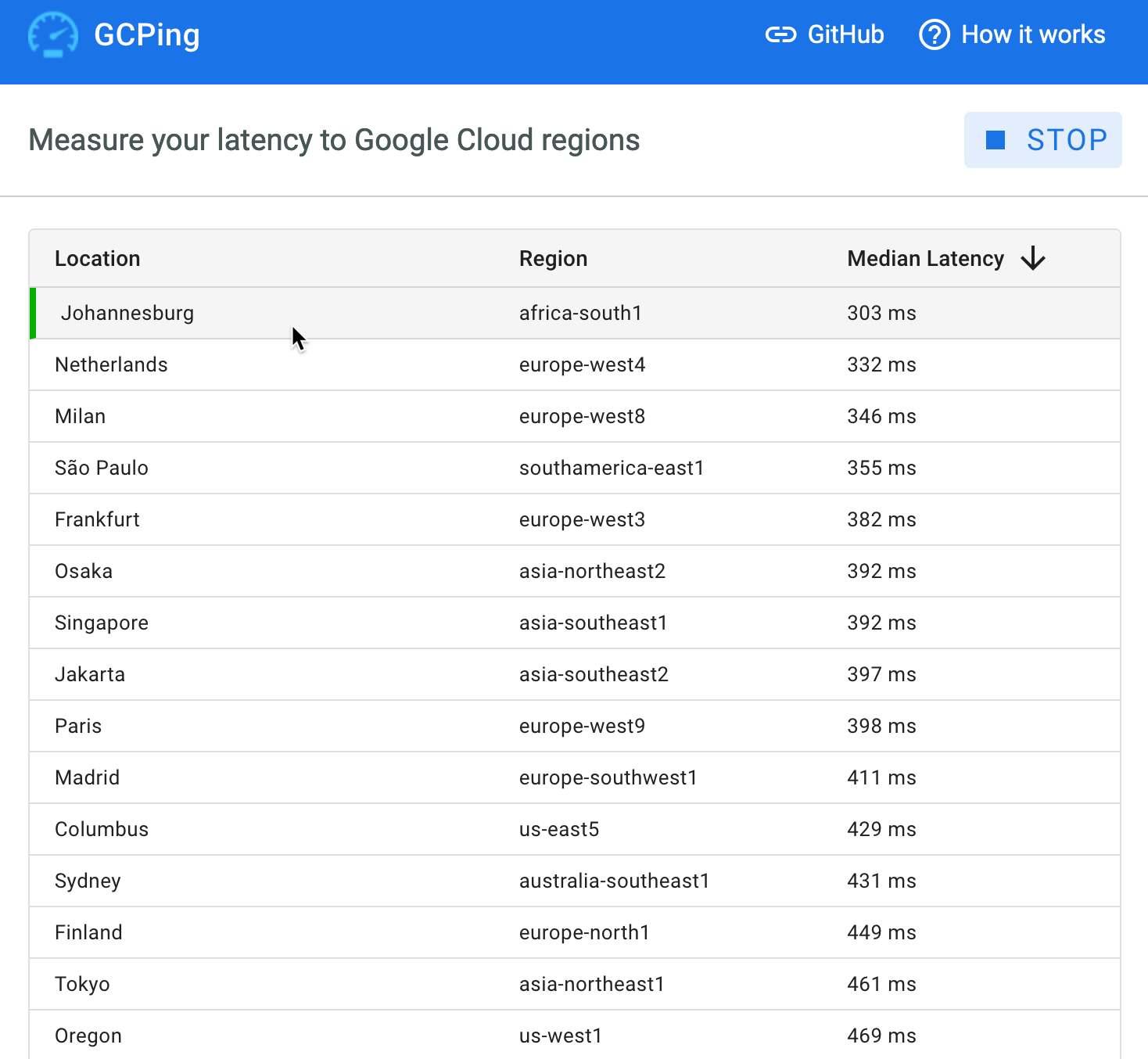Viewport: 1148px width, 1059px height.
Task: Click the europe-southwest1 region cell
Action: tap(608, 777)
